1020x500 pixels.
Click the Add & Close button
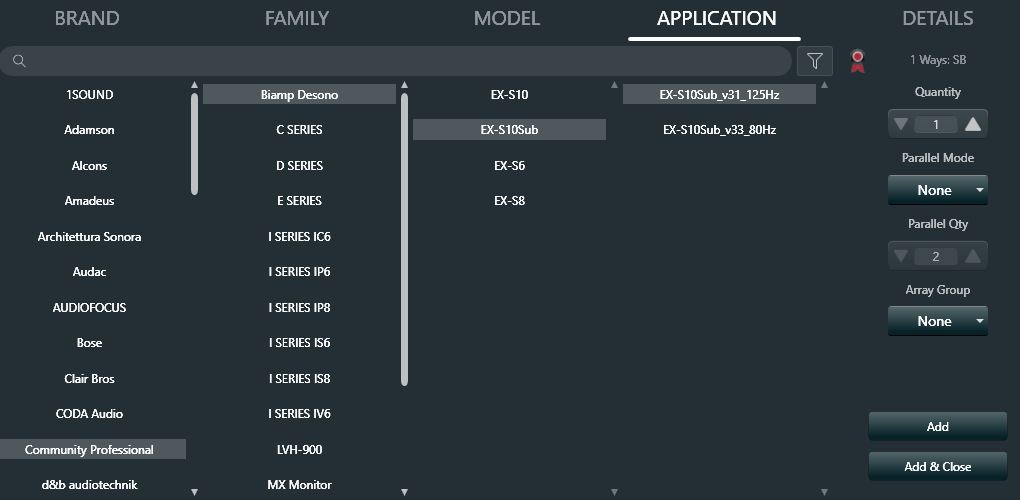click(937, 467)
